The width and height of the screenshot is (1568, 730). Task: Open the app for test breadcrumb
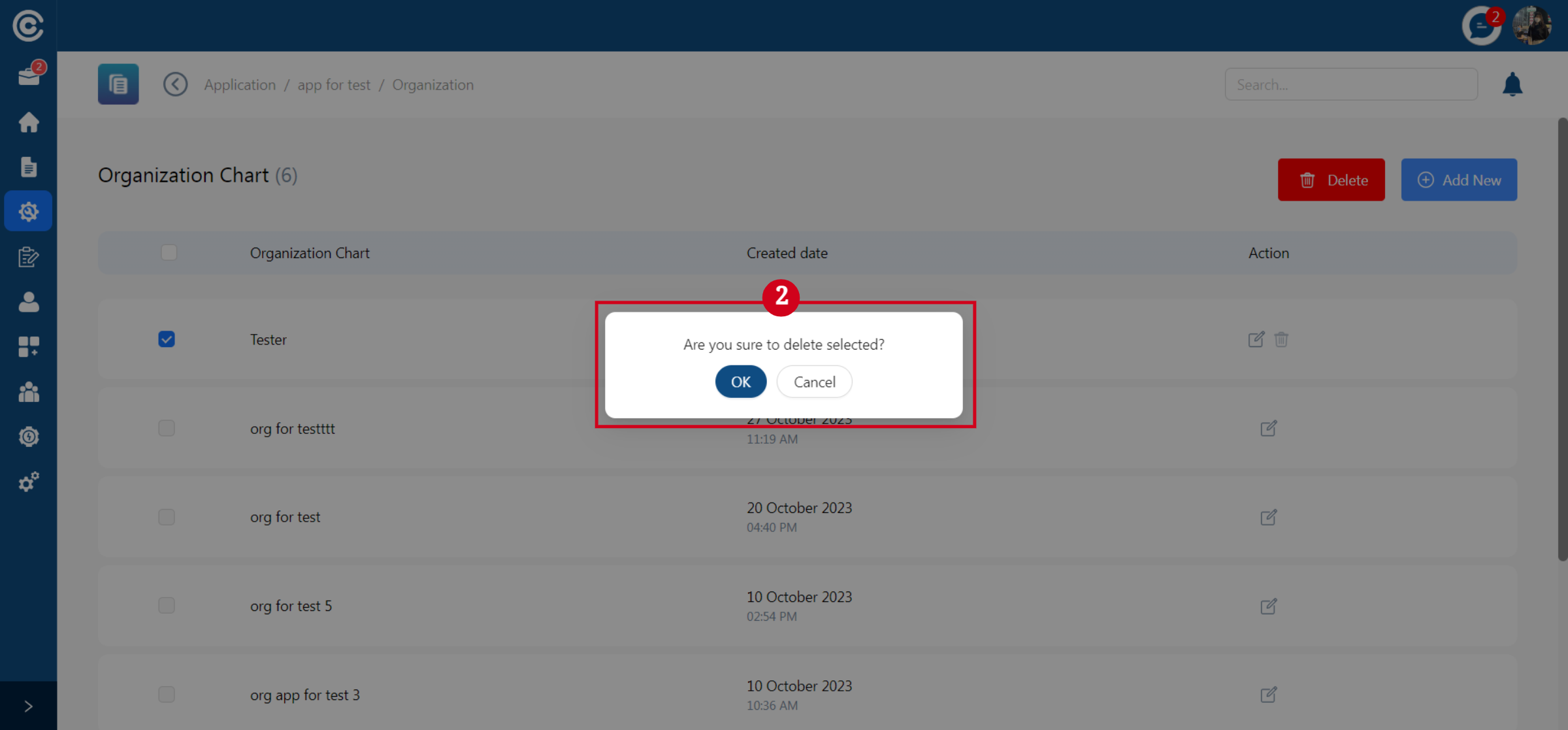(334, 85)
